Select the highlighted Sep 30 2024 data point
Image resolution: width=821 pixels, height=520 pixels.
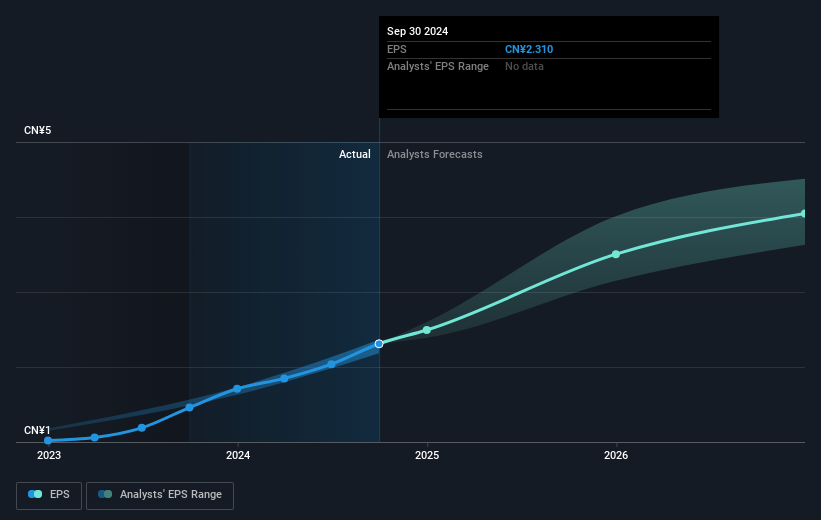click(x=379, y=344)
